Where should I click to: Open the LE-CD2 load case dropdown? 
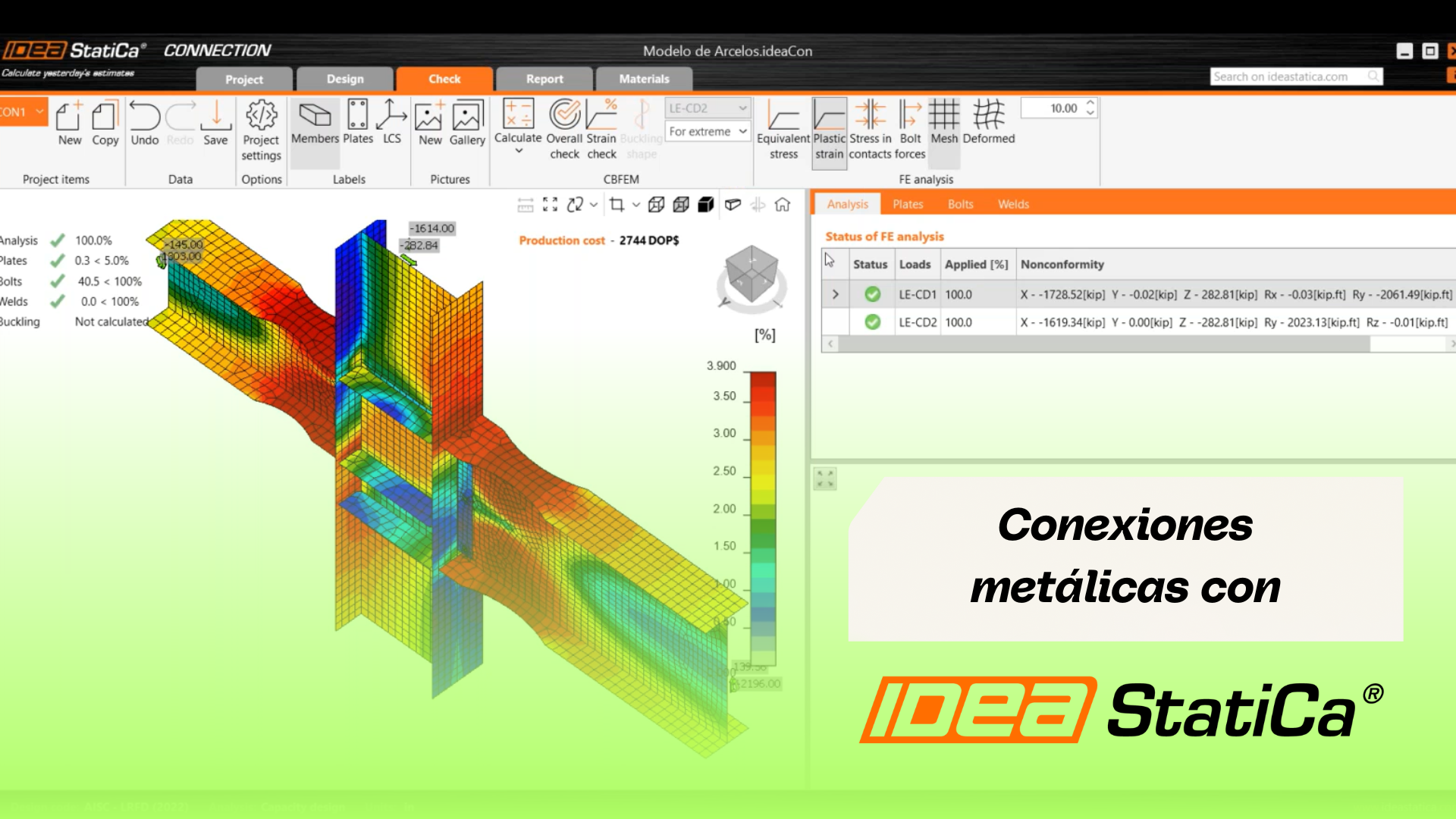708,108
